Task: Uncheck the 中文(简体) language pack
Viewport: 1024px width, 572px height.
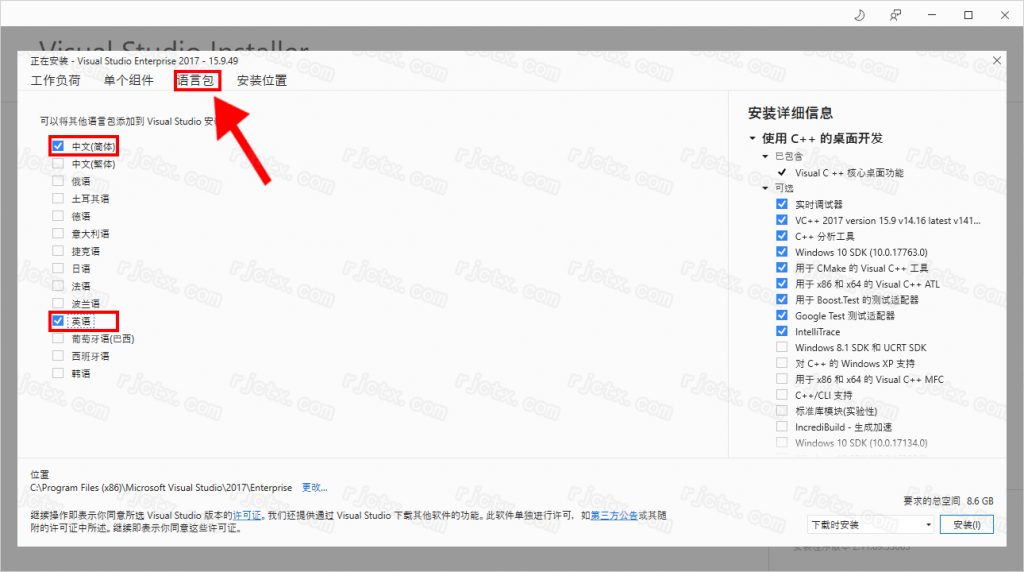Action: [58, 146]
